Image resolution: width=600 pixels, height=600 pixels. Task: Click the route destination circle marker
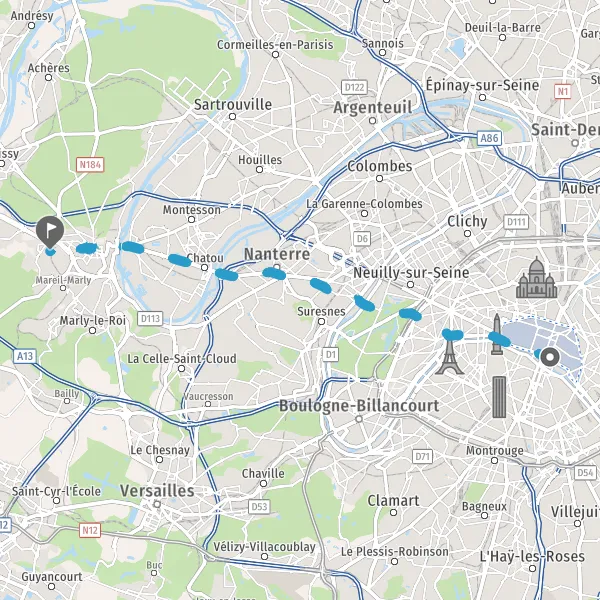click(x=550, y=357)
